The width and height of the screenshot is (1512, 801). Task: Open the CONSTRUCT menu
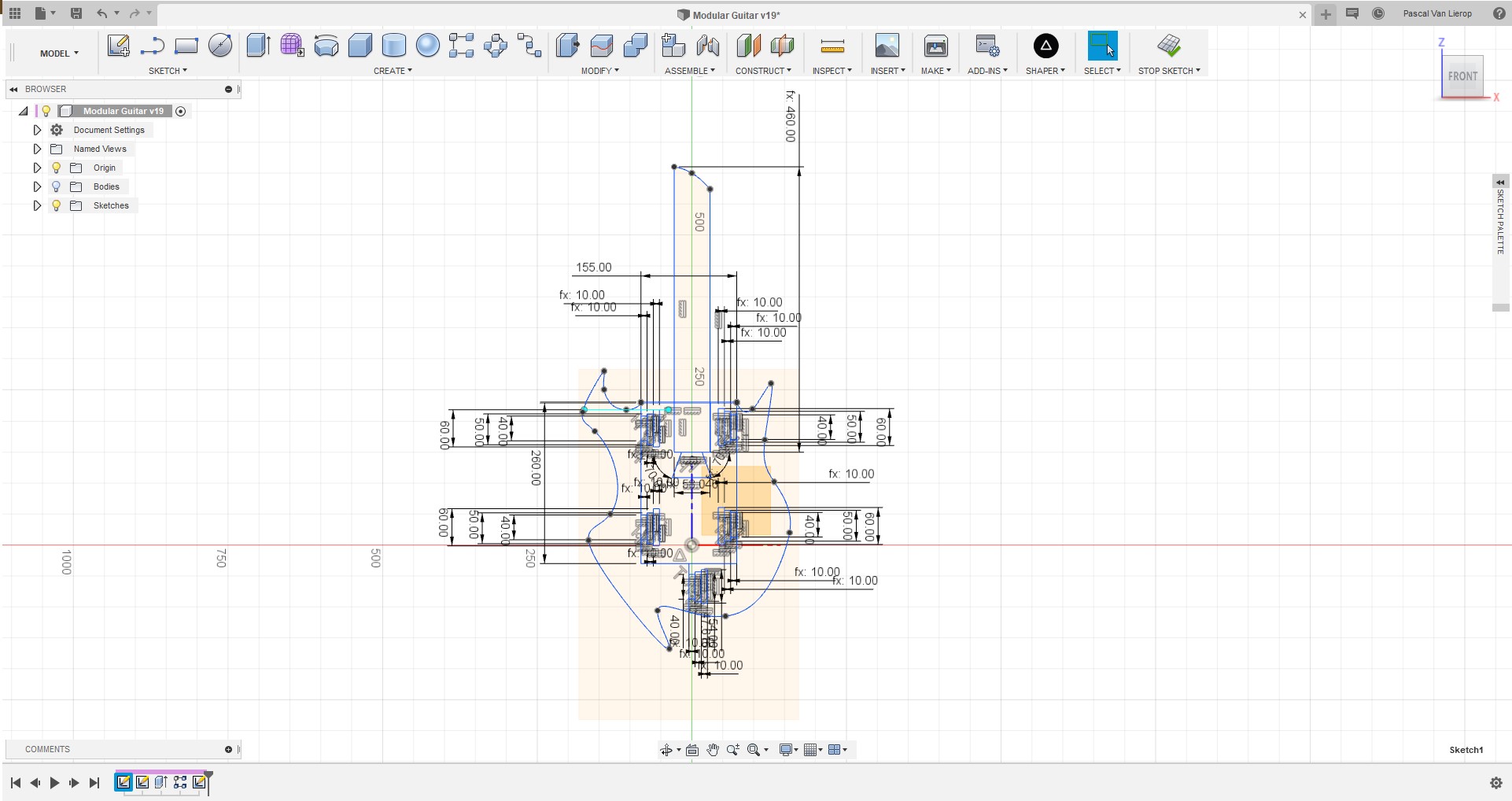click(x=763, y=71)
